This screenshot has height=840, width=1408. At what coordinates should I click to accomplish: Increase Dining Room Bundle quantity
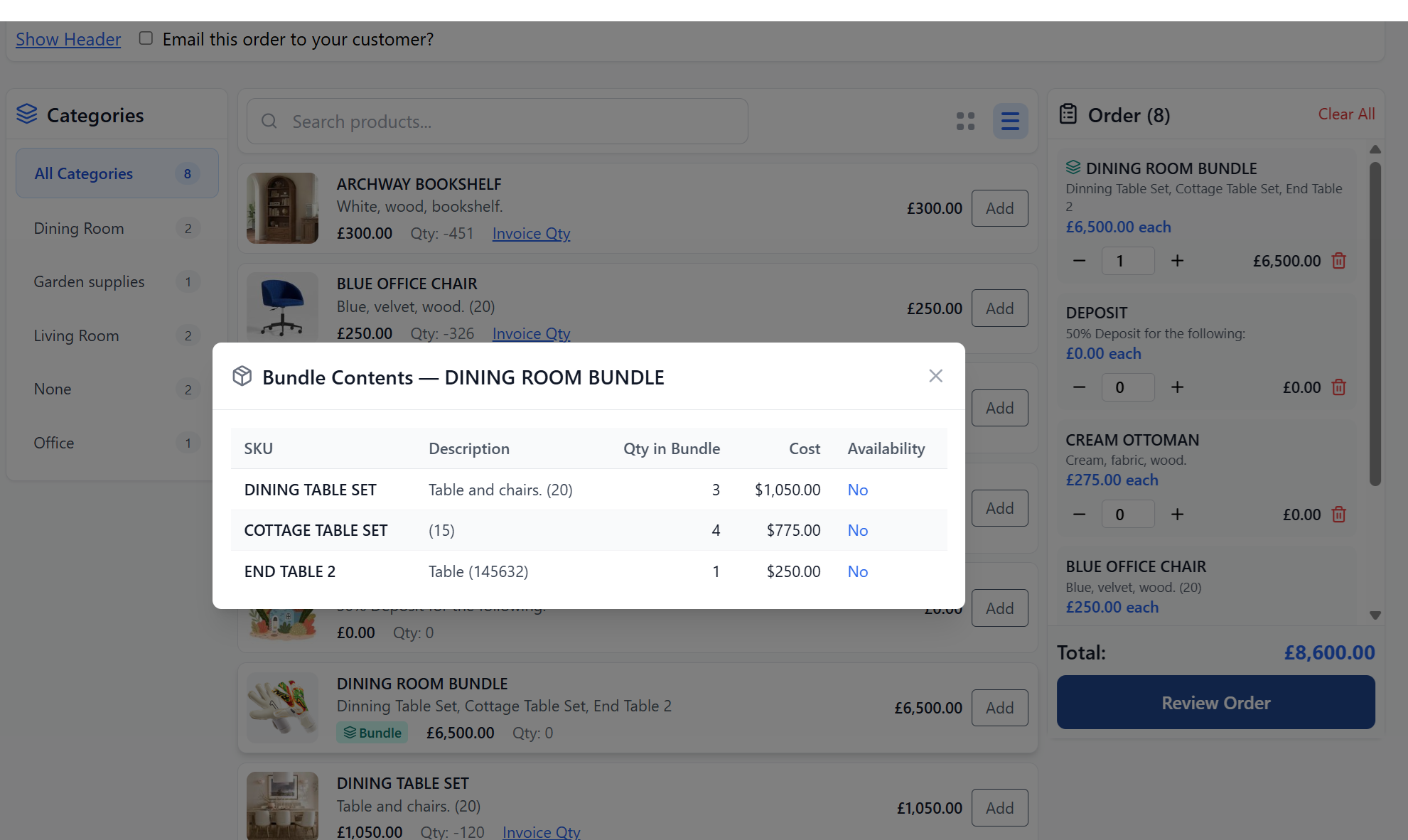tap(1177, 261)
